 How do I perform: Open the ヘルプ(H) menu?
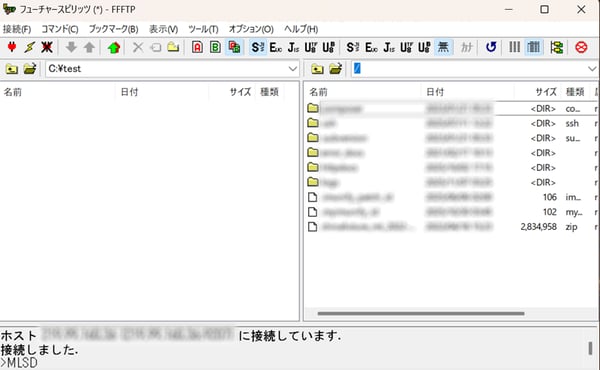click(x=301, y=29)
